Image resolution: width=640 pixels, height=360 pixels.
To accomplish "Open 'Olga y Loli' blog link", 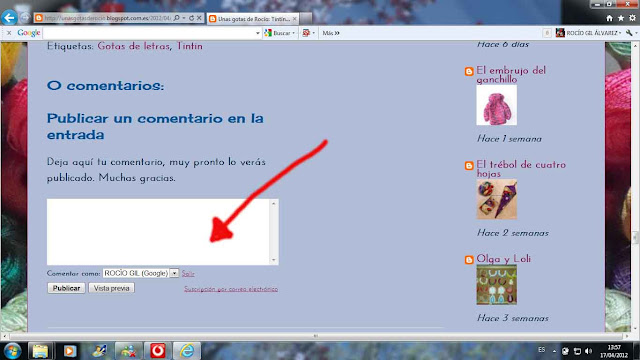I will click(504, 259).
